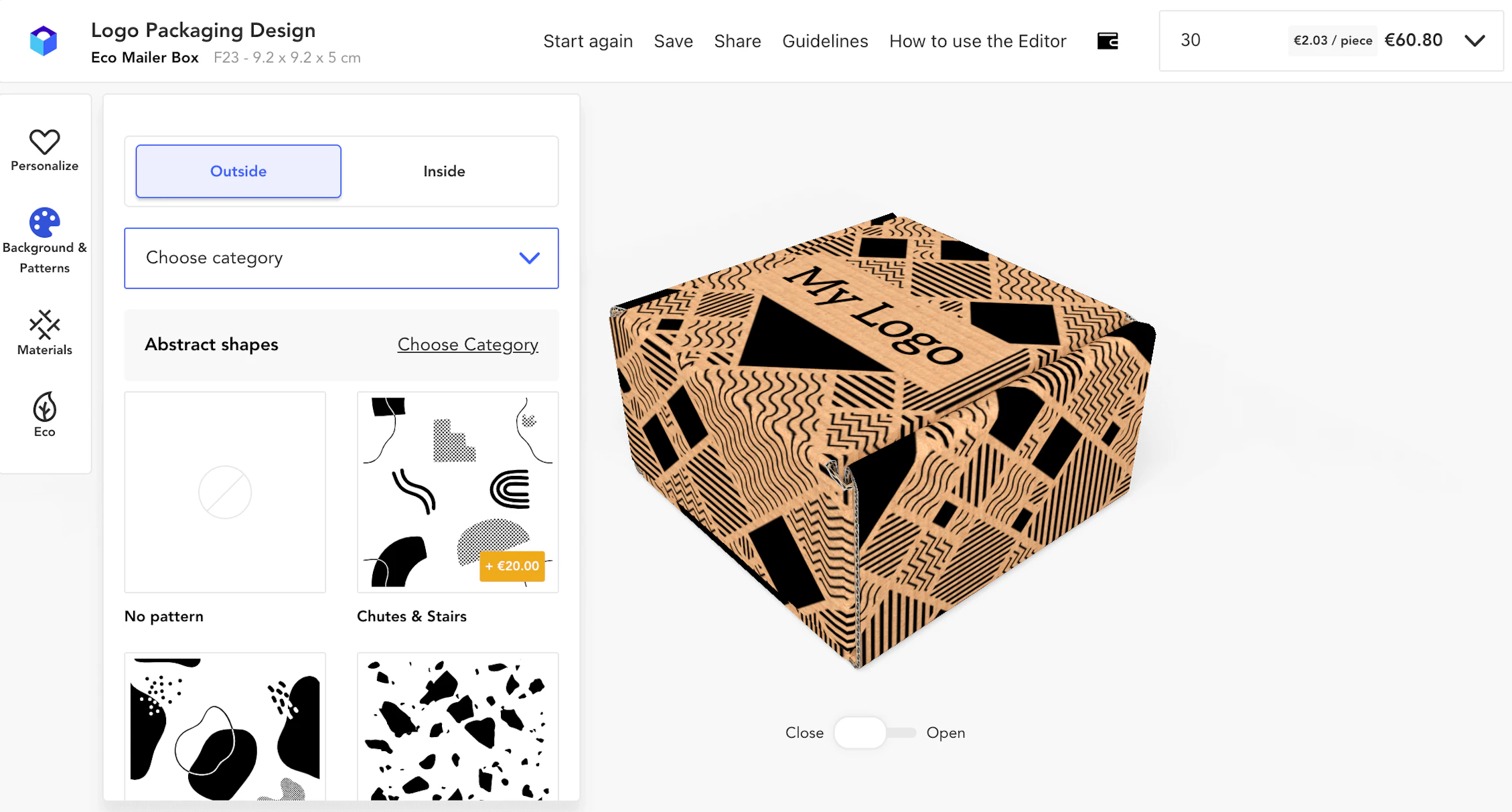The height and width of the screenshot is (812, 1512).
Task: Select the Chutes & Stairs pattern
Action: 457,492
